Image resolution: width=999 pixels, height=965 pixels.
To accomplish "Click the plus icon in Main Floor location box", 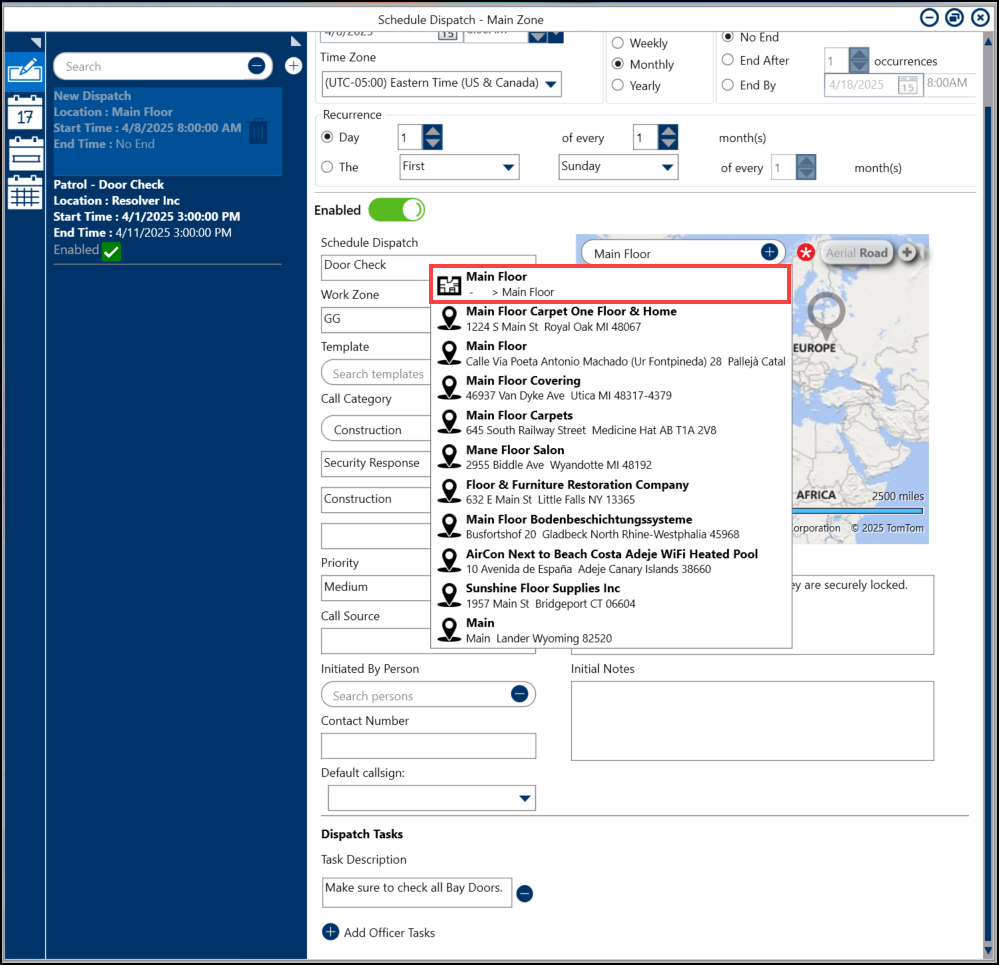I will [769, 253].
